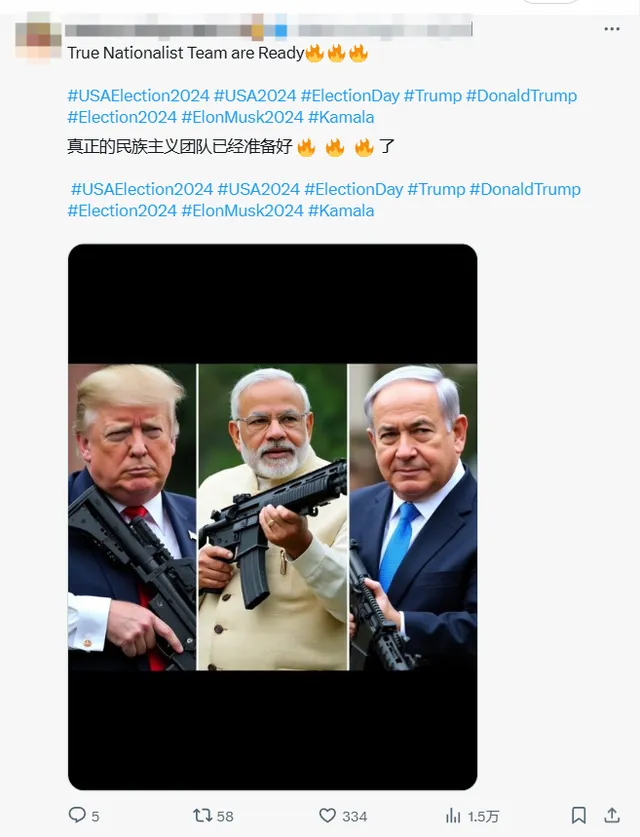Image resolution: width=640 pixels, height=837 pixels.
Task: Follow the first #USA2024 hashtag link
Action: click(255, 96)
